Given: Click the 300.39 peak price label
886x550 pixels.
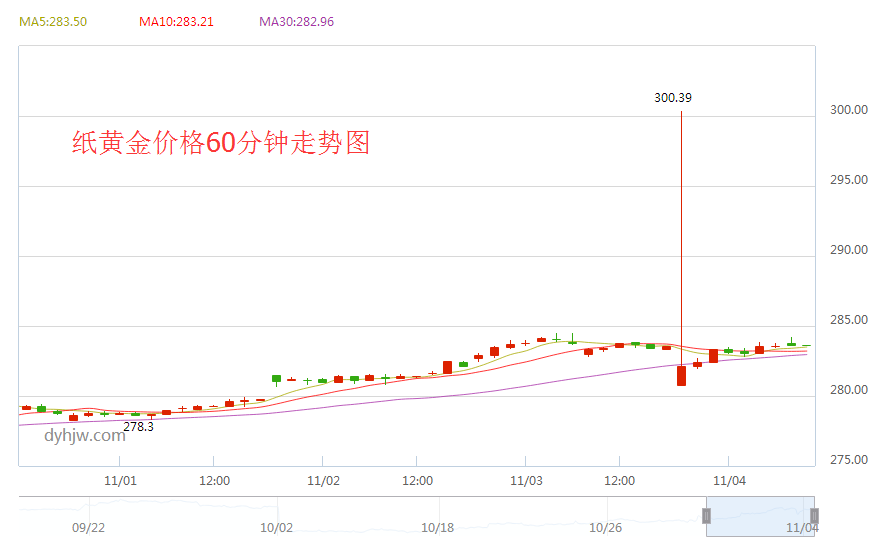Looking at the screenshot, I should tap(673, 98).
